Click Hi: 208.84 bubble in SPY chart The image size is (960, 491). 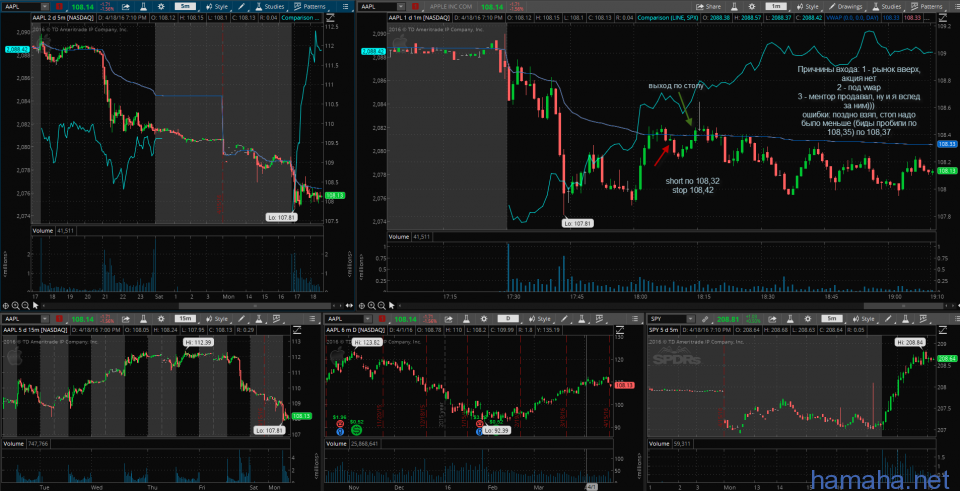(909, 342)
